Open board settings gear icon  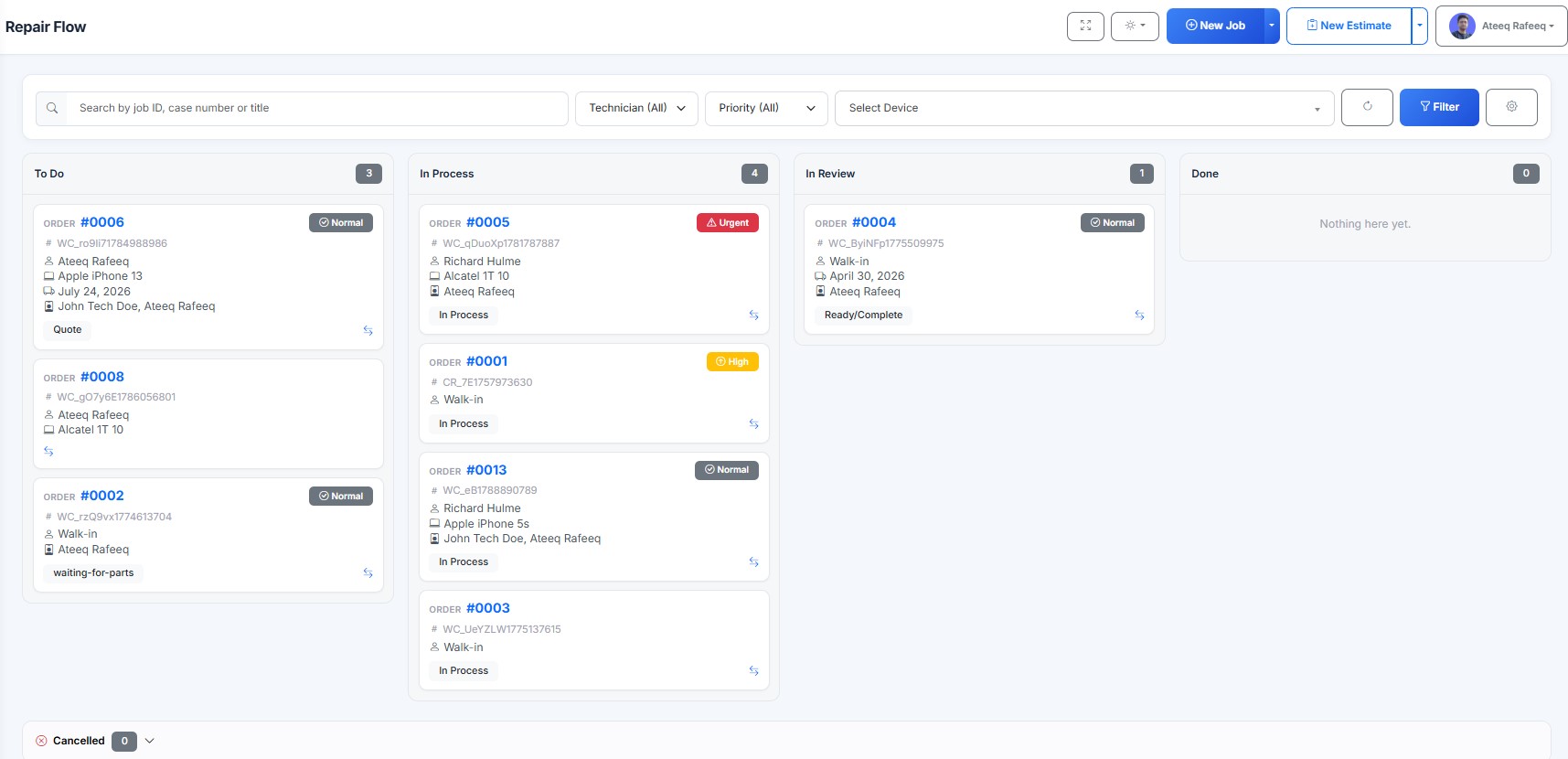click(1511, 107)
